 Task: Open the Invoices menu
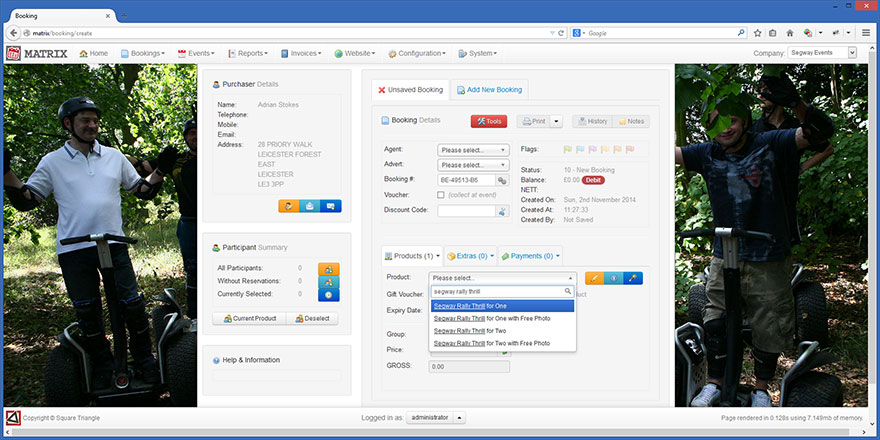[x=301, y=53]
